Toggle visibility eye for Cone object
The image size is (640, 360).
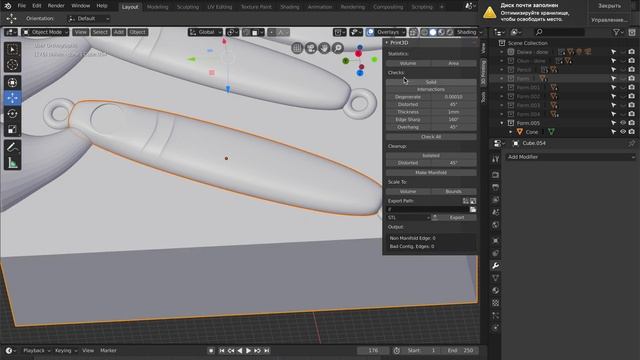pyautogui.click(x=623, y=132)
